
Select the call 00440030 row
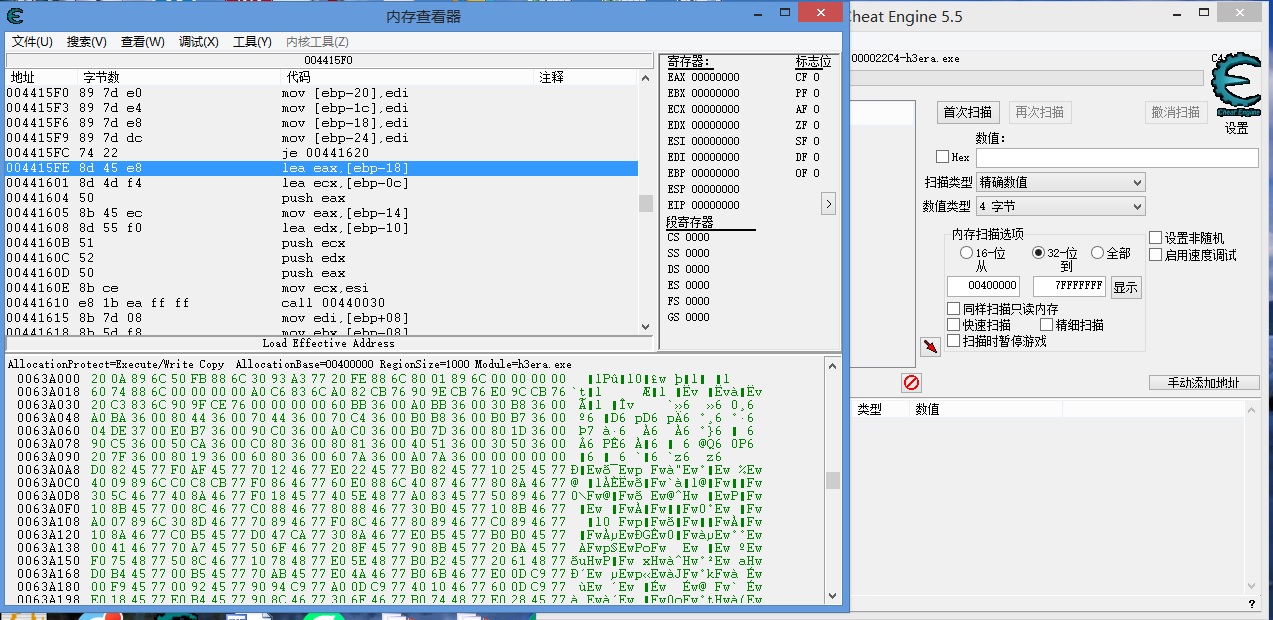pos(322,303)
